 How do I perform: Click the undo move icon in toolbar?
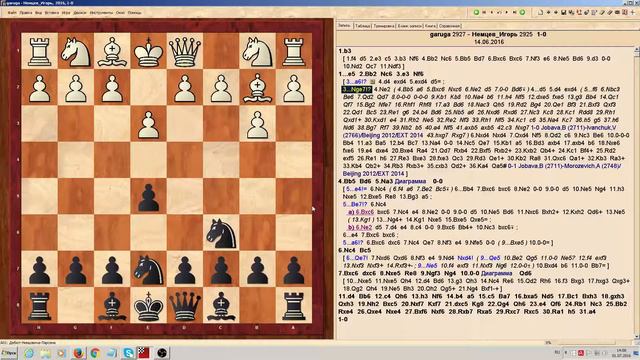click(499, 12)
